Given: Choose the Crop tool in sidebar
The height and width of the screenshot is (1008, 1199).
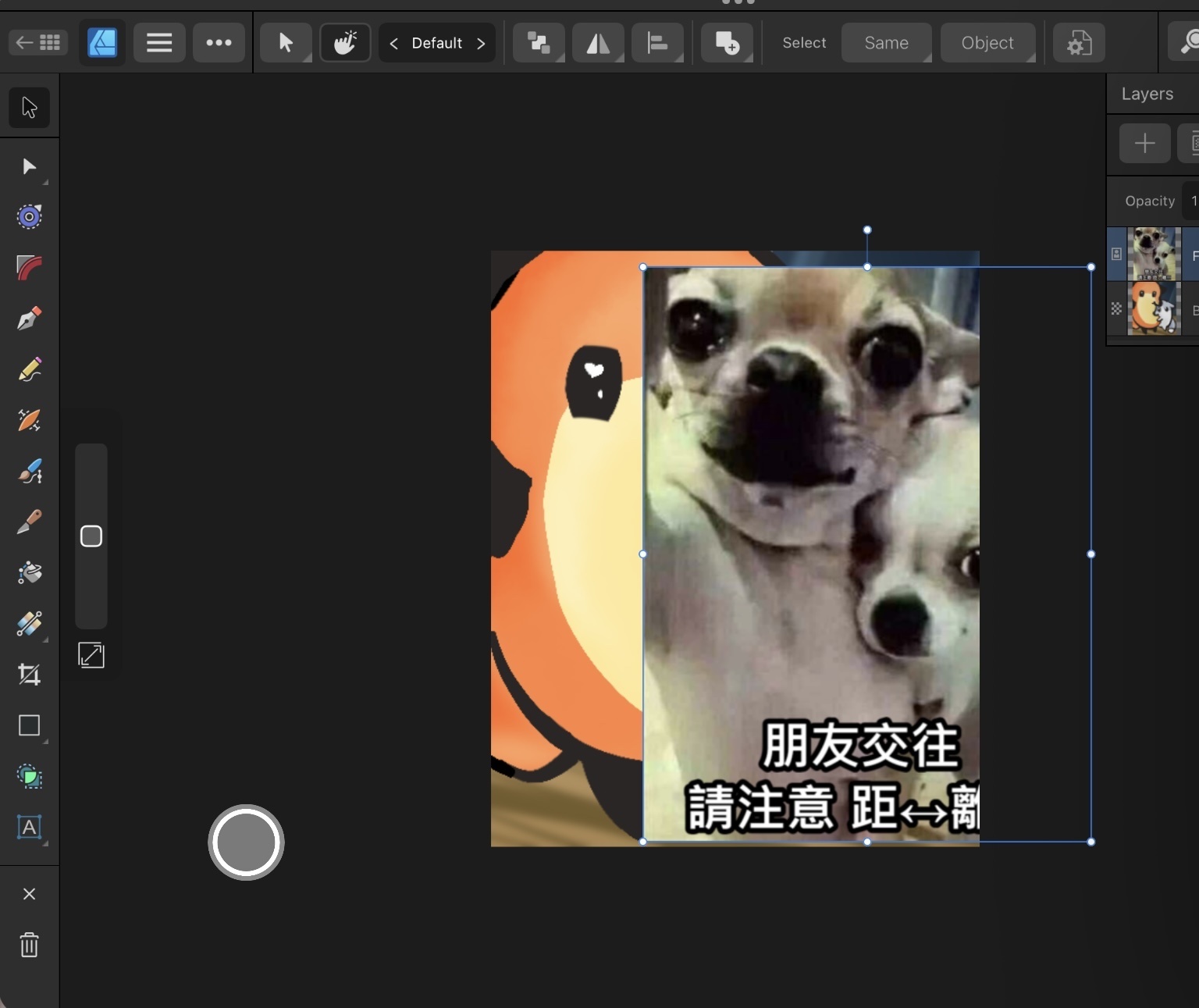Looking at the screenshot, I should click(x=29, y=675).
